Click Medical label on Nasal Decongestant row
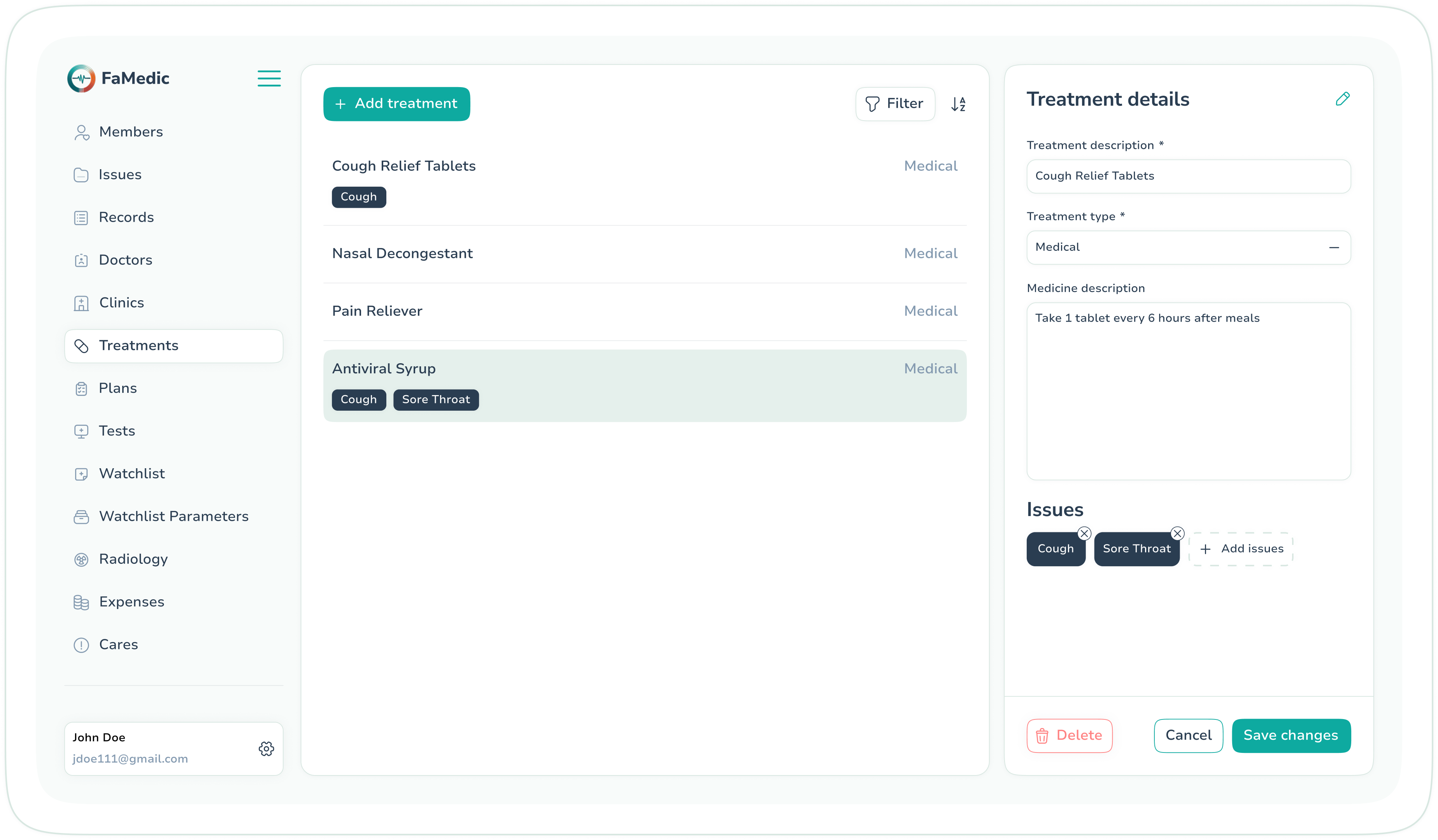The image size is (1438, 840). point(931,254)
